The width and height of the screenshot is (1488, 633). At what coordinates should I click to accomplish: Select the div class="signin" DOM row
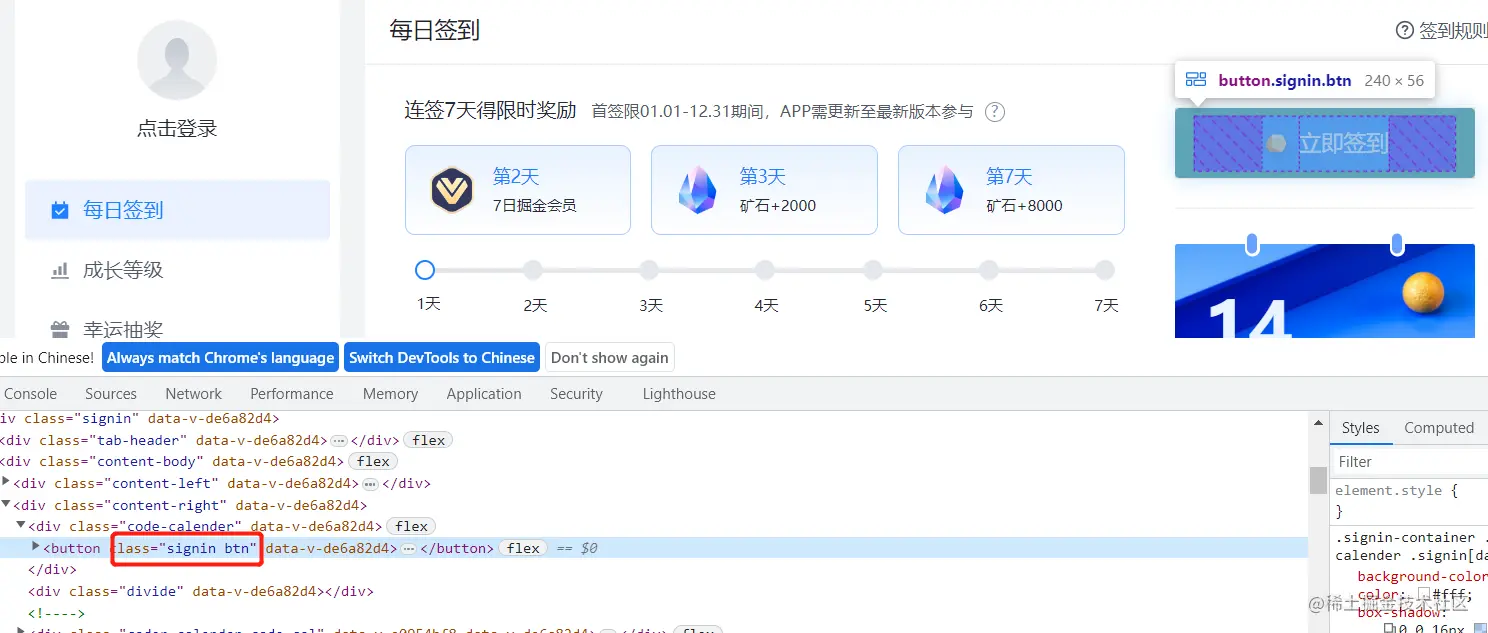(140, 418)
